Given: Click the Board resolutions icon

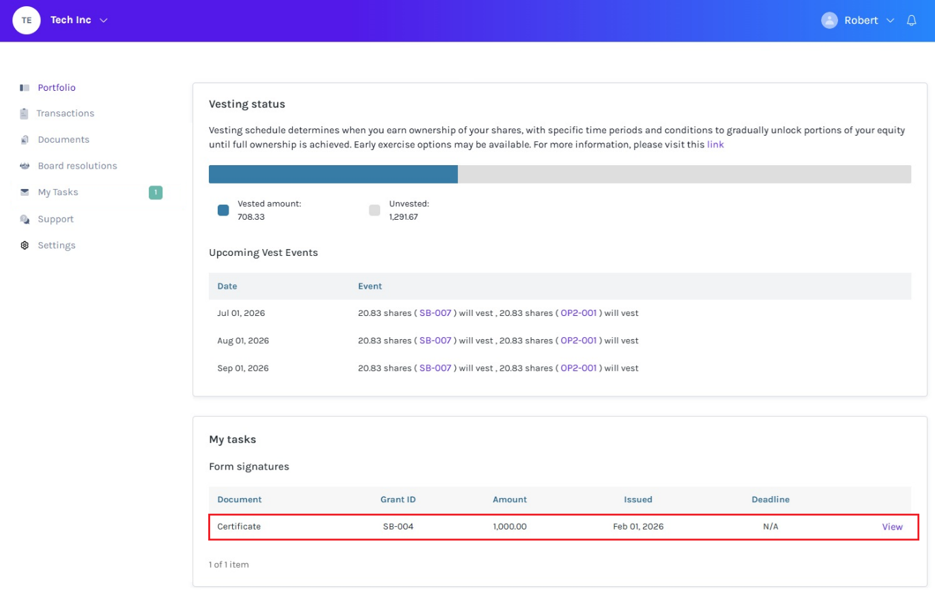Looking at the screenshot, I should [x=24, y=166].
